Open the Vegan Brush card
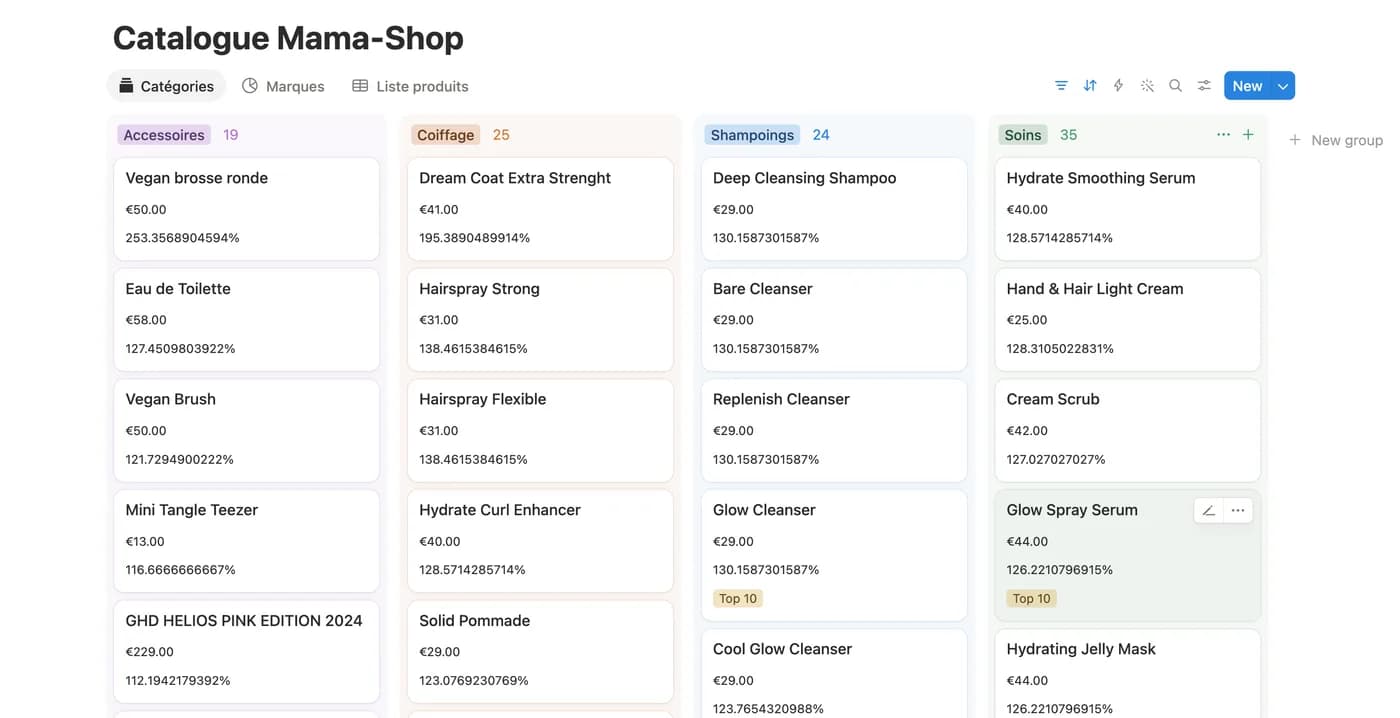 246,430
